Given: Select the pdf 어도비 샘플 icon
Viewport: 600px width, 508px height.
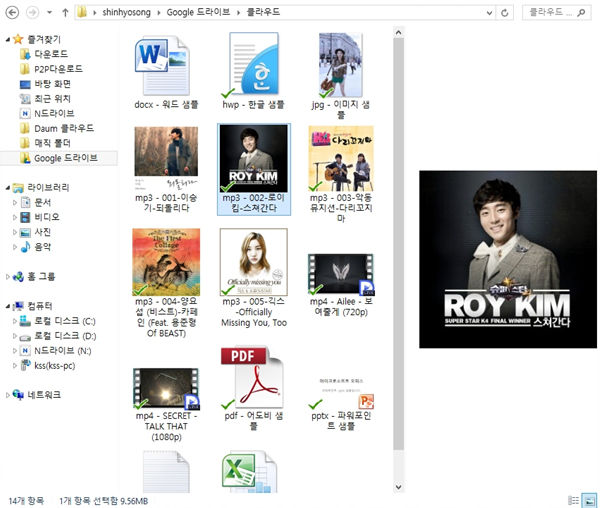Looking at the screenshot, I should (x=253, y=378).
